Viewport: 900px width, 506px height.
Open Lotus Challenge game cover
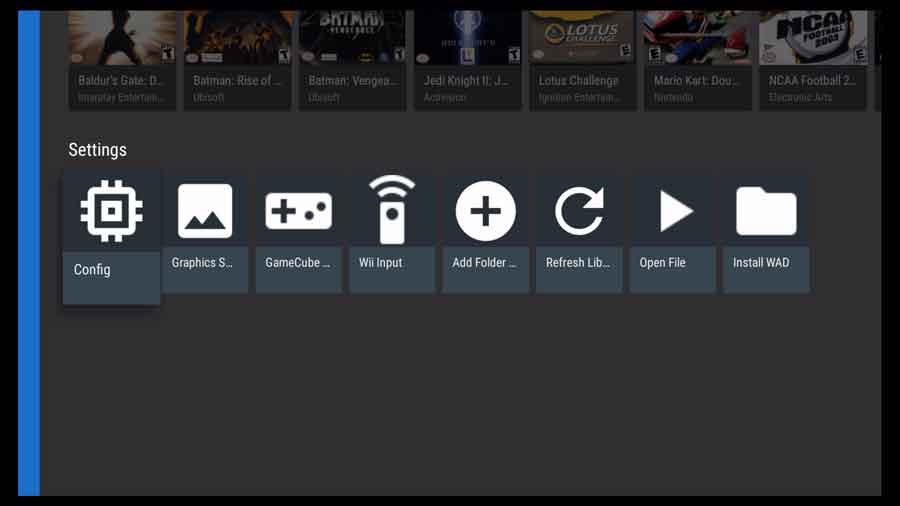[583, 37]
